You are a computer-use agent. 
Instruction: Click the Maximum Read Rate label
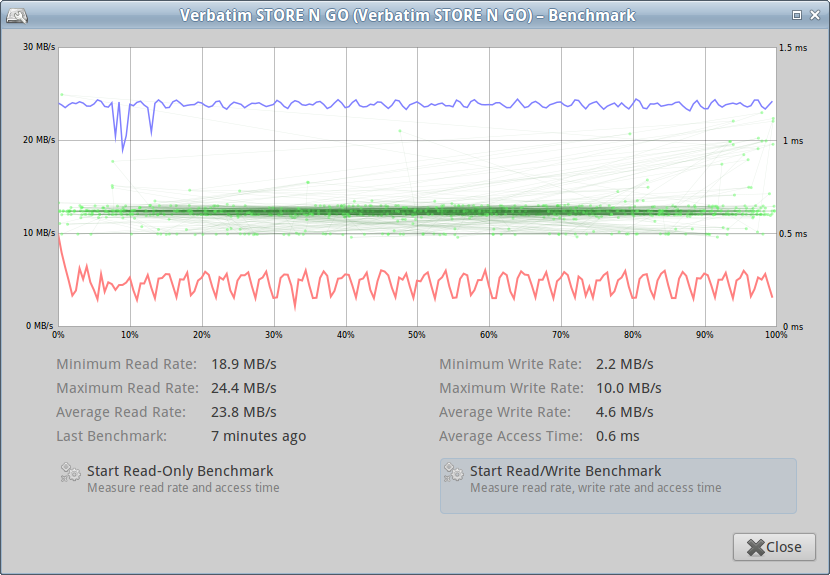point(128,388)
